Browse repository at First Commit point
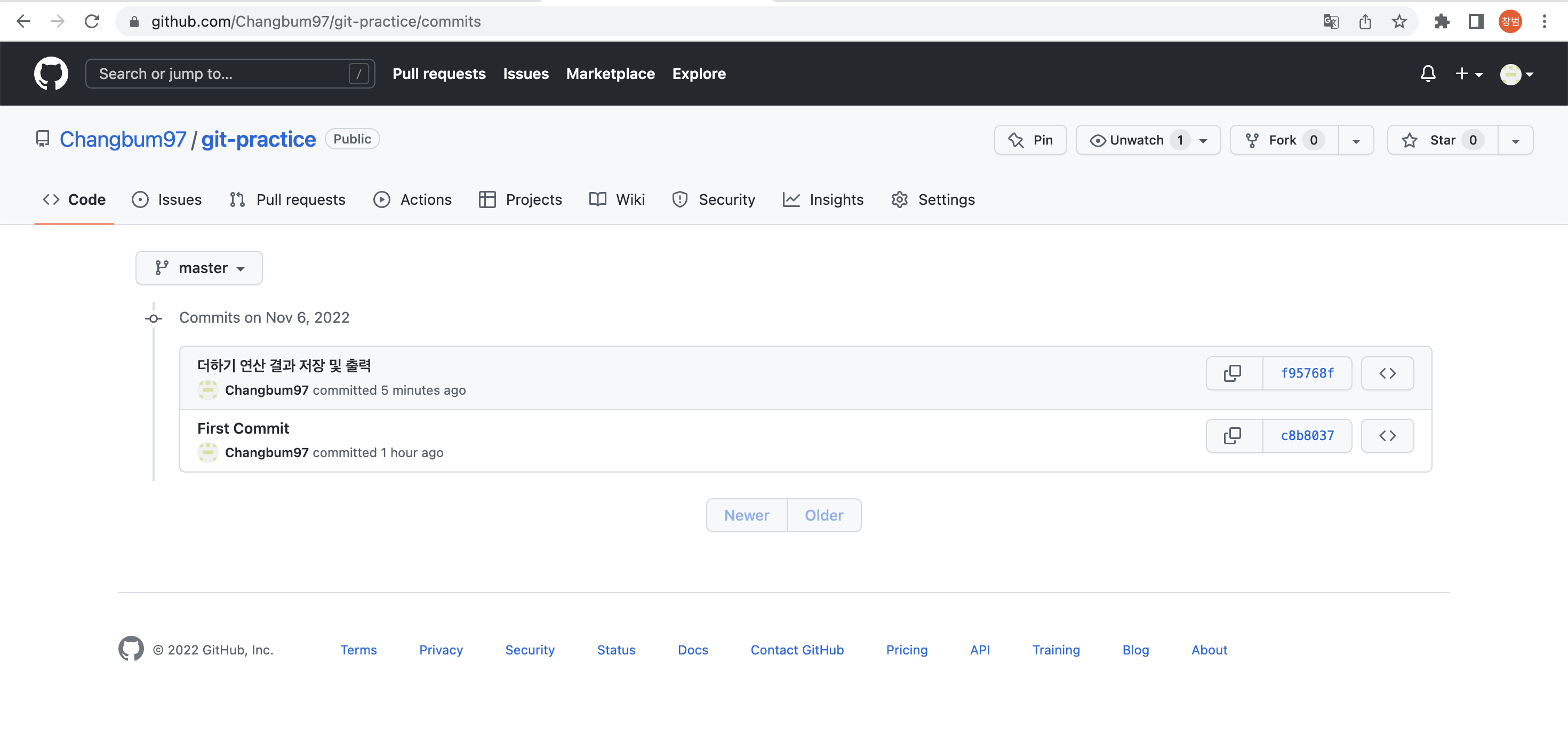 [x=1387, y=436]
